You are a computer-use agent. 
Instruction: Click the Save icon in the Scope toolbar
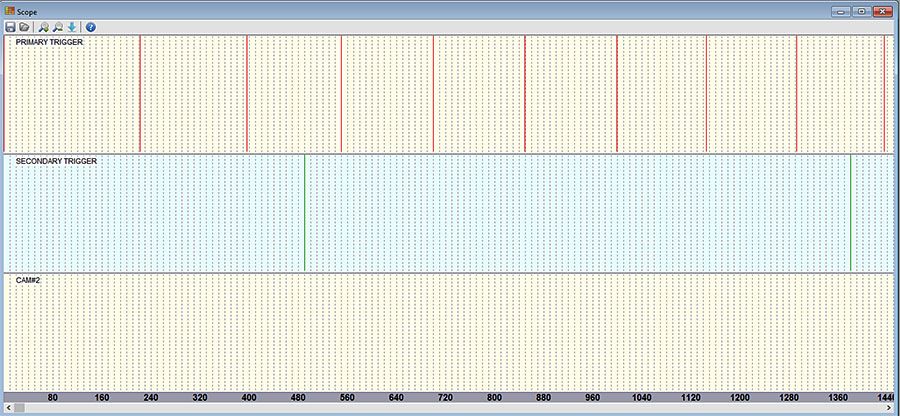pyautogui.click(x=10, y=27)
